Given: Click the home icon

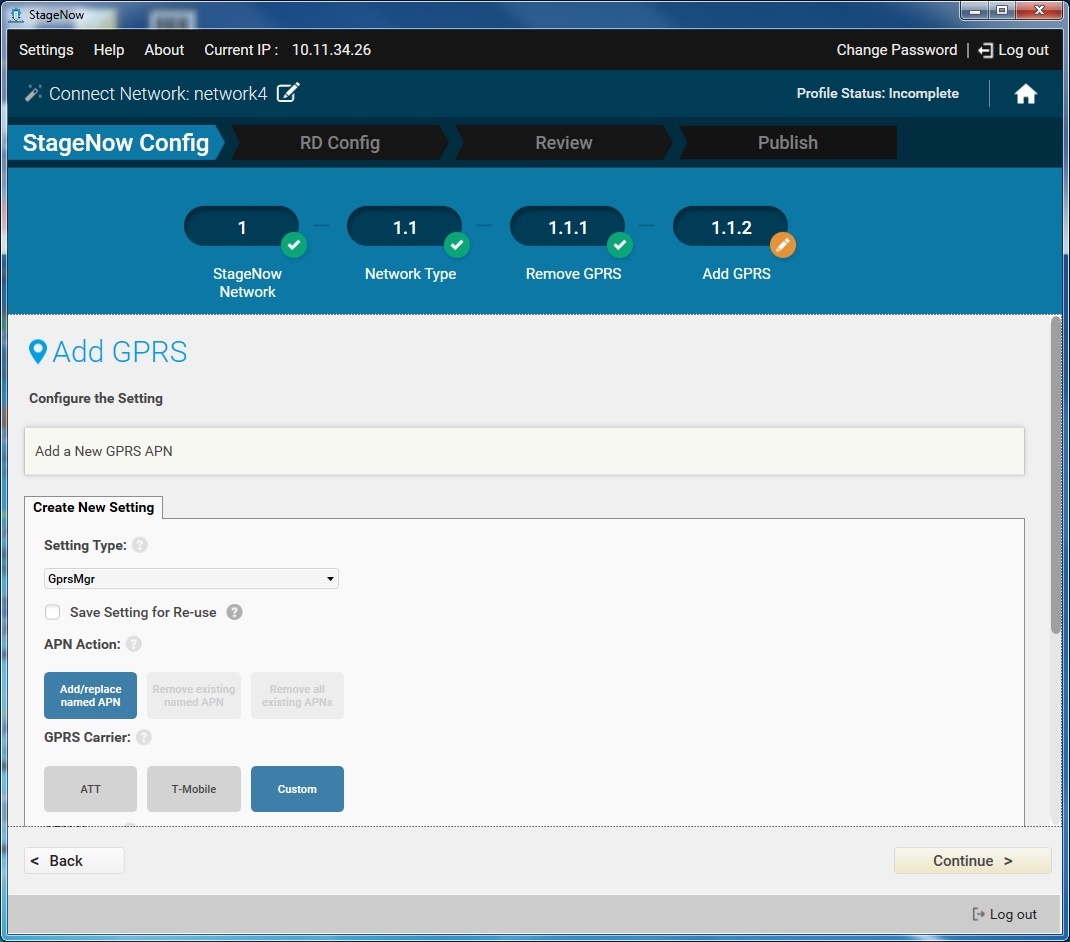Looking at the screenshot, I should (x=1025, y=94).
